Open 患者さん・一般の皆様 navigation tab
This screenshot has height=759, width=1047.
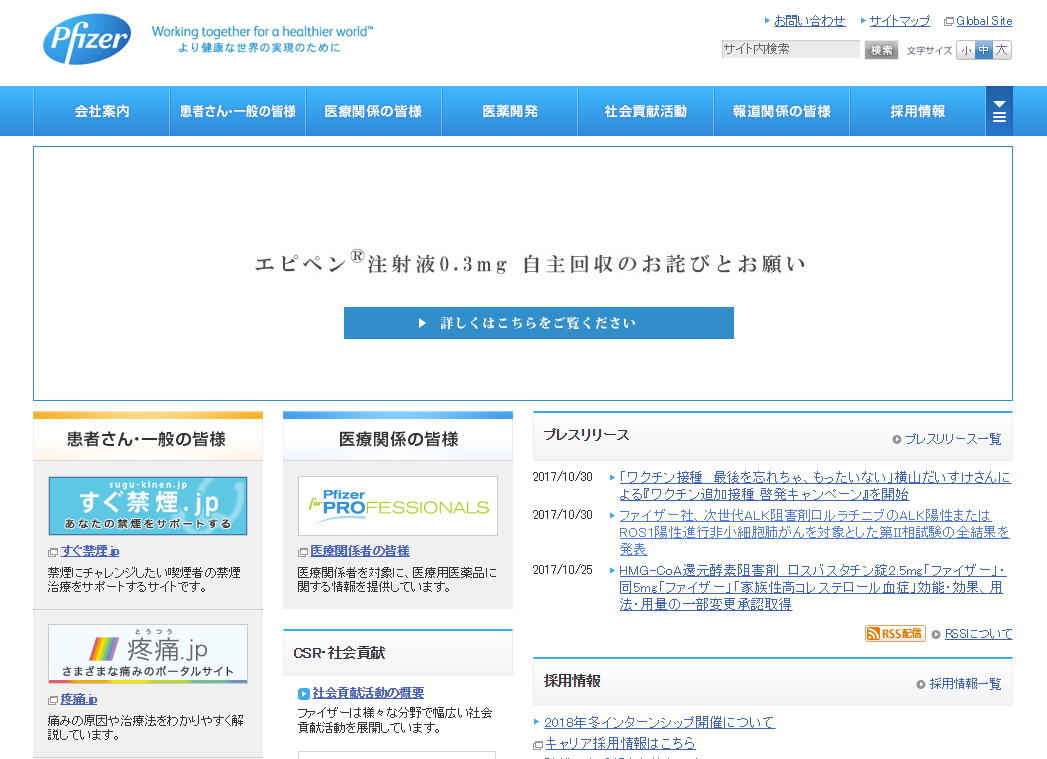tap(238, 111)
